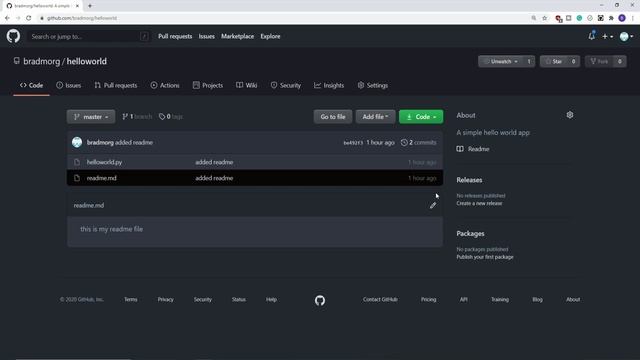Open Explore in the top navbar
640x360 pixels.
[x=270, y=36]
